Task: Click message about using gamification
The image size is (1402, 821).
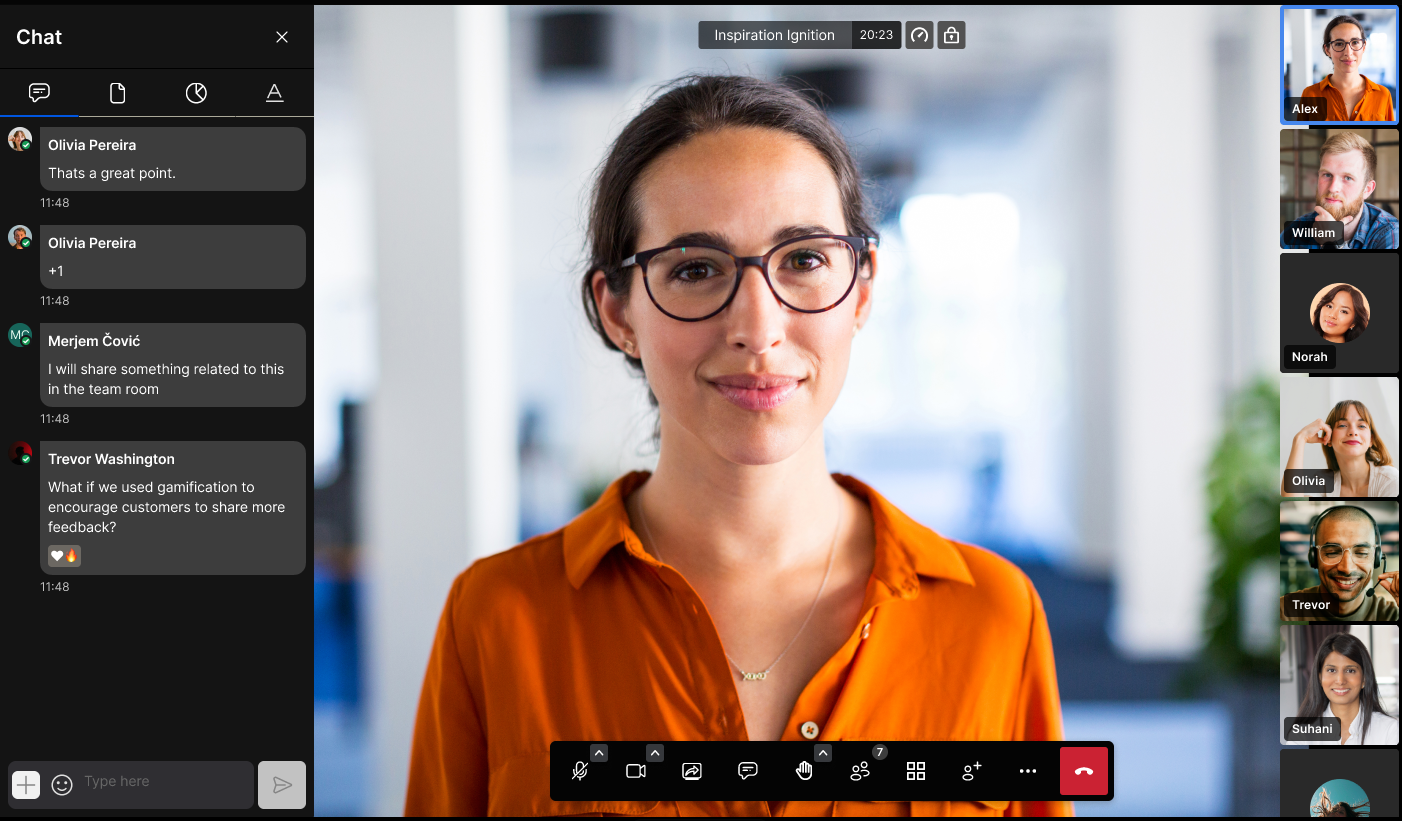Action: (x=167, y=507)
